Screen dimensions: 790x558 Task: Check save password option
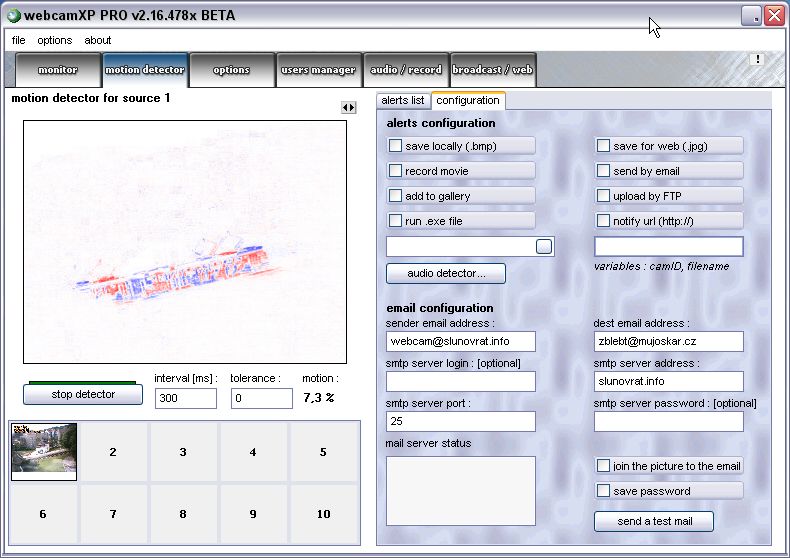tap(603, 491)
